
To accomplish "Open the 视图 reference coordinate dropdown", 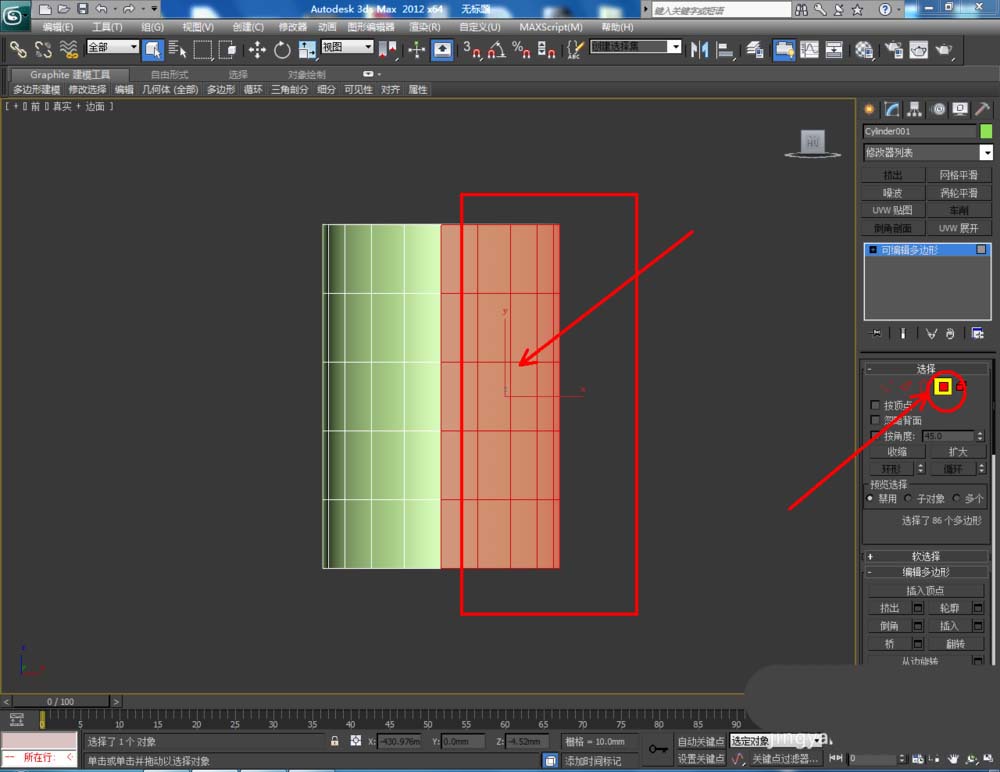I will tap(347, 47).
